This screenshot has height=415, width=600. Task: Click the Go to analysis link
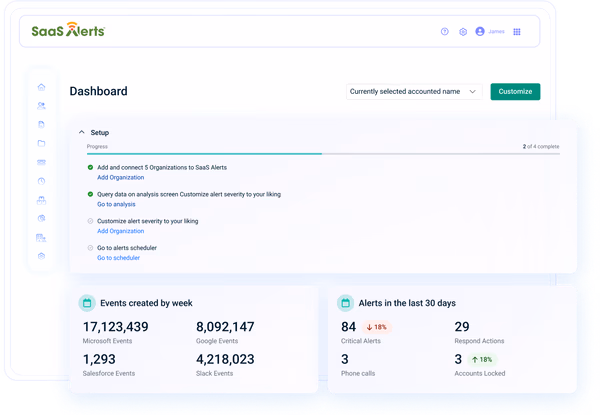116,204
